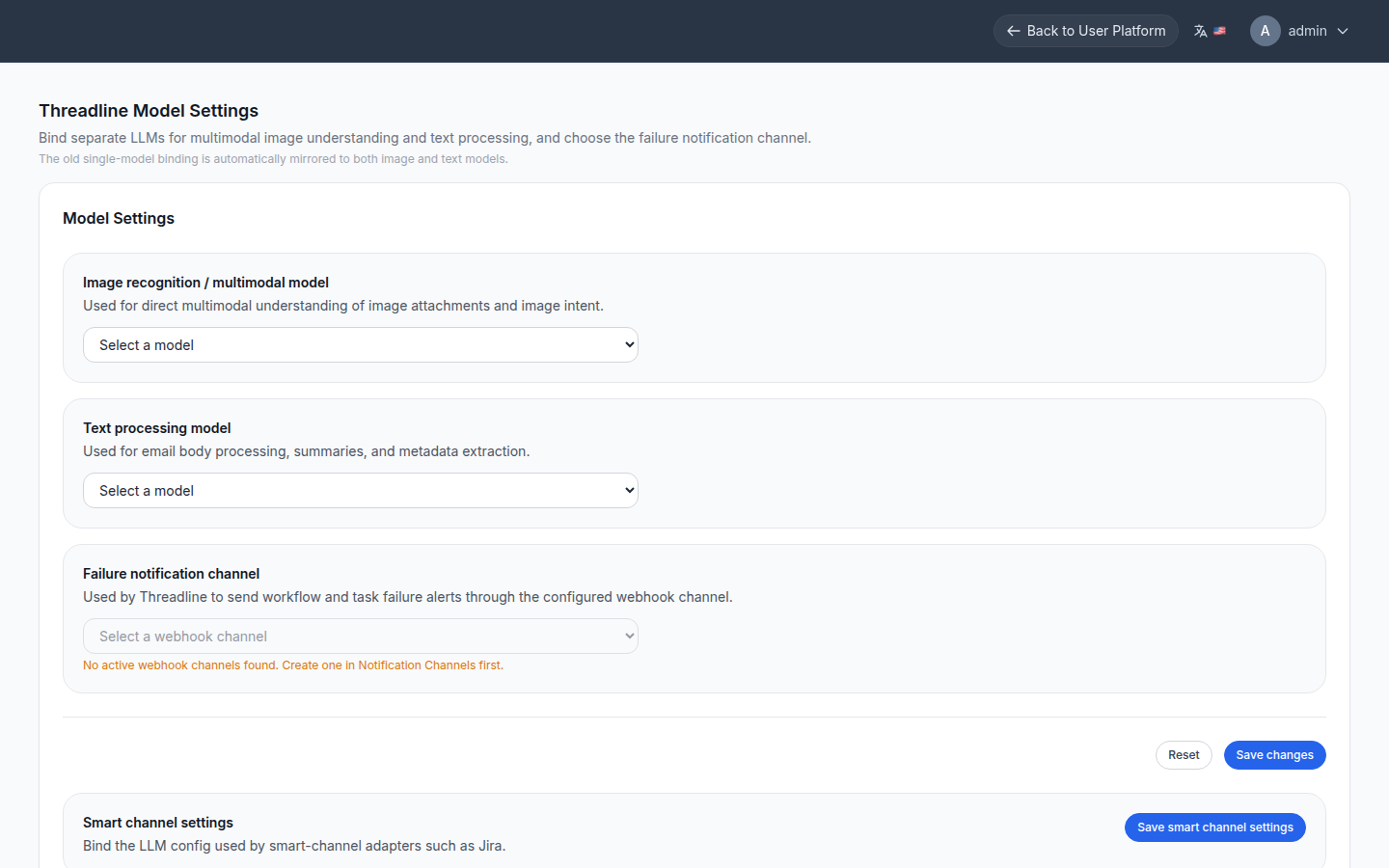The height and width of the screenshot is (868, 1389).
Task: Click the Back to User Platform button
Action: click(x=1085, y=31)
